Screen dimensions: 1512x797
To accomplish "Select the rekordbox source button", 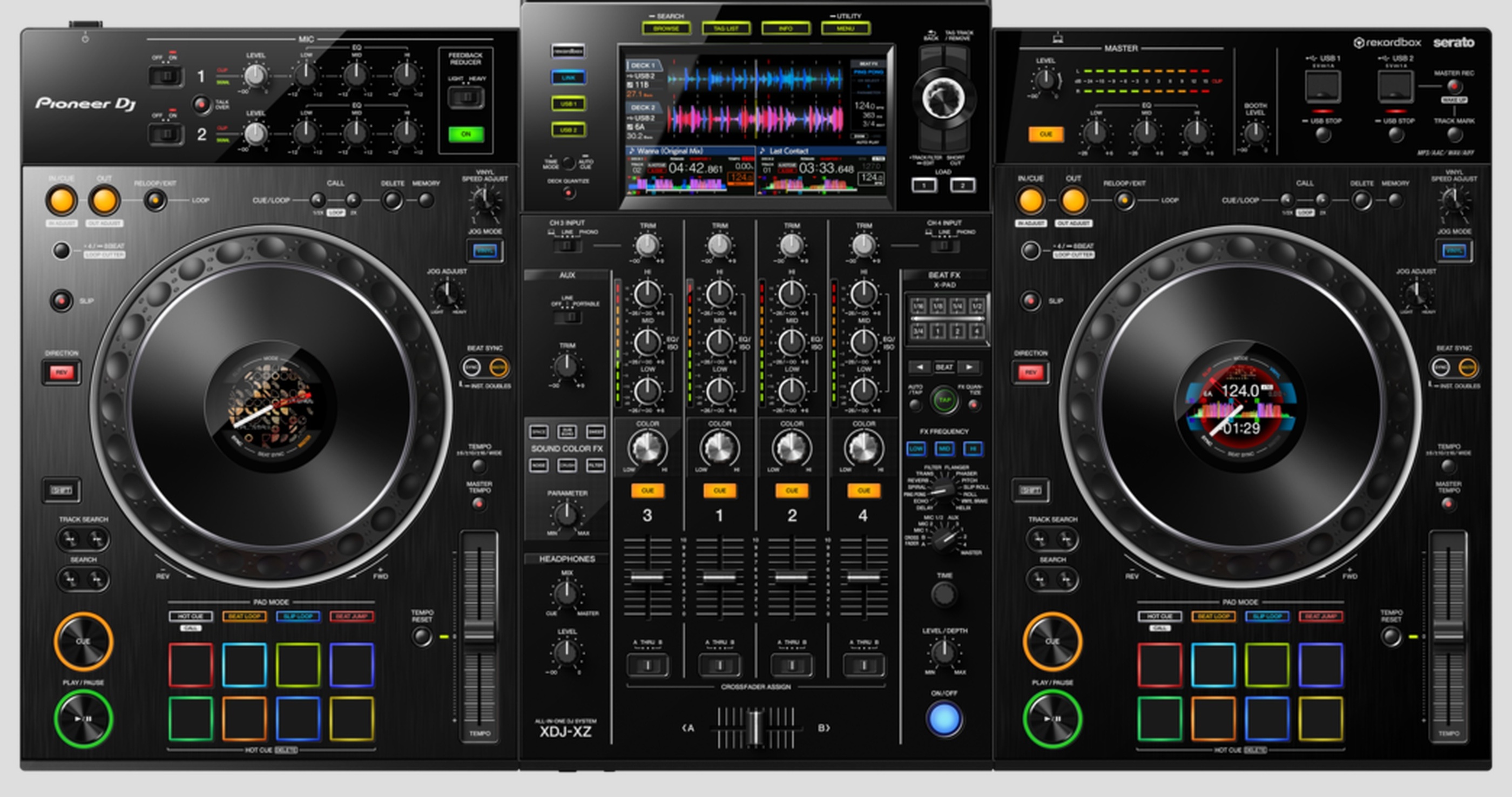I will 568,51.
